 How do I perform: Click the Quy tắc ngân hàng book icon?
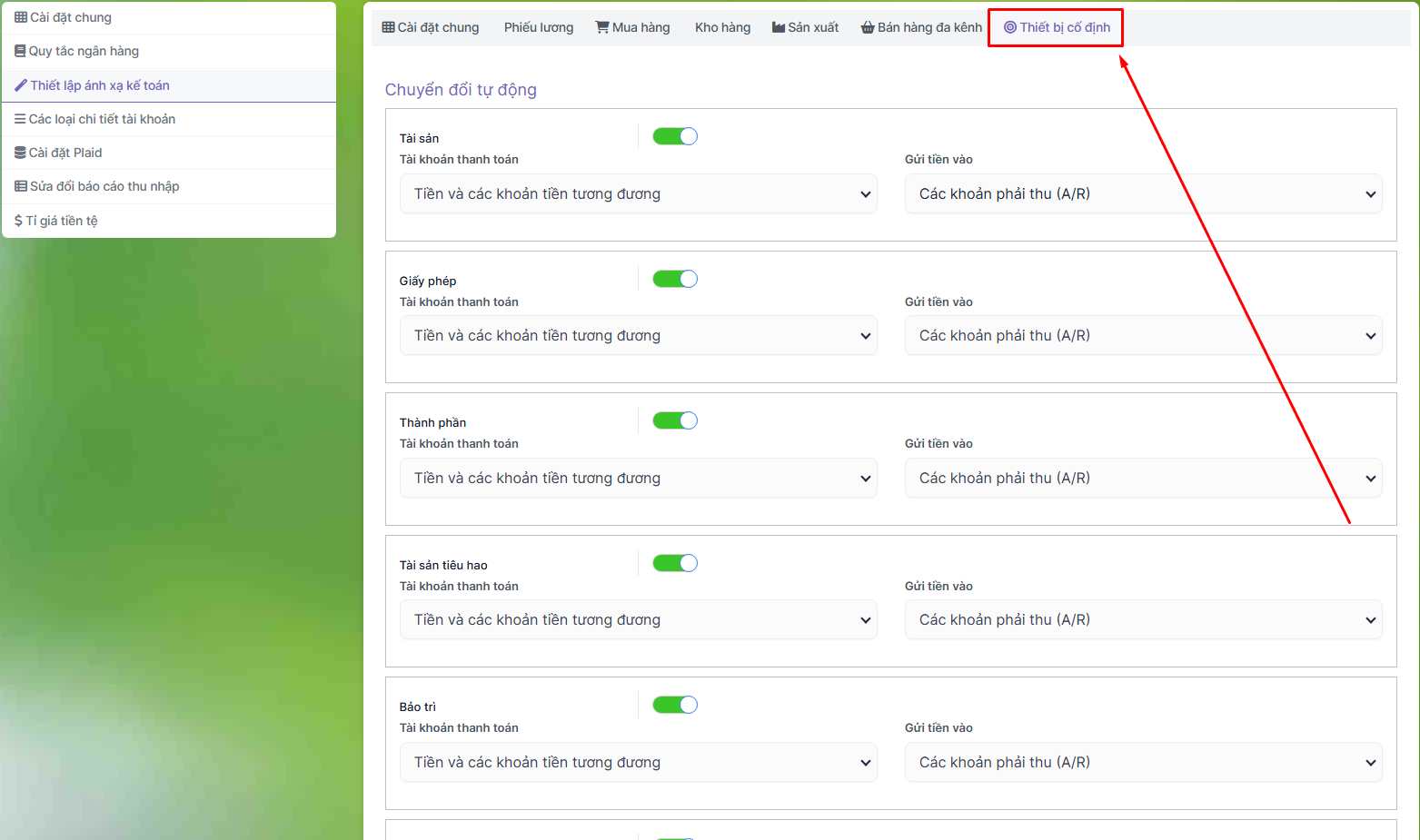click(x=20, y=51)
